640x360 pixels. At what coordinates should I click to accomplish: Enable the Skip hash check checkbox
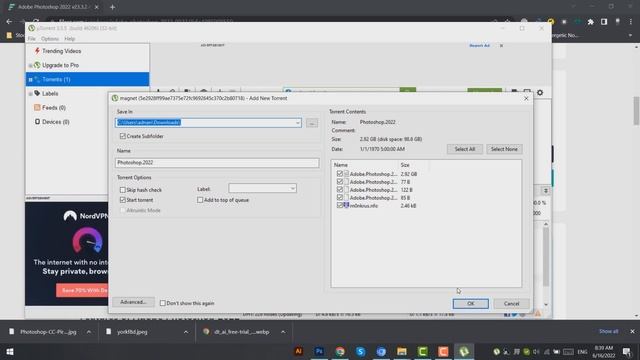[x=122, y=190]
